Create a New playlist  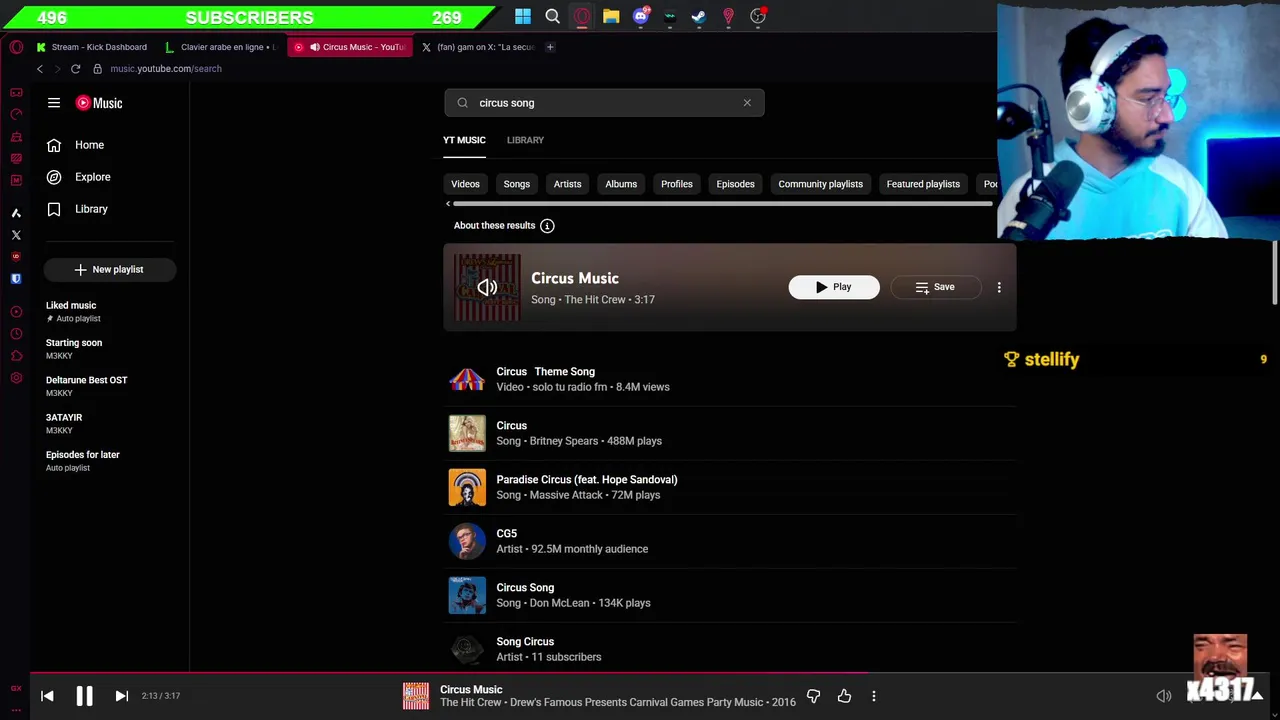(x=110, y=269)
